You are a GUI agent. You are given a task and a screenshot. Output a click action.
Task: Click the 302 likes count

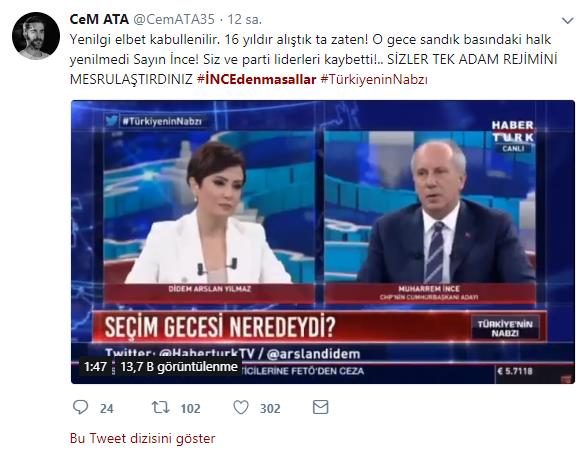[x=270, y=408]
